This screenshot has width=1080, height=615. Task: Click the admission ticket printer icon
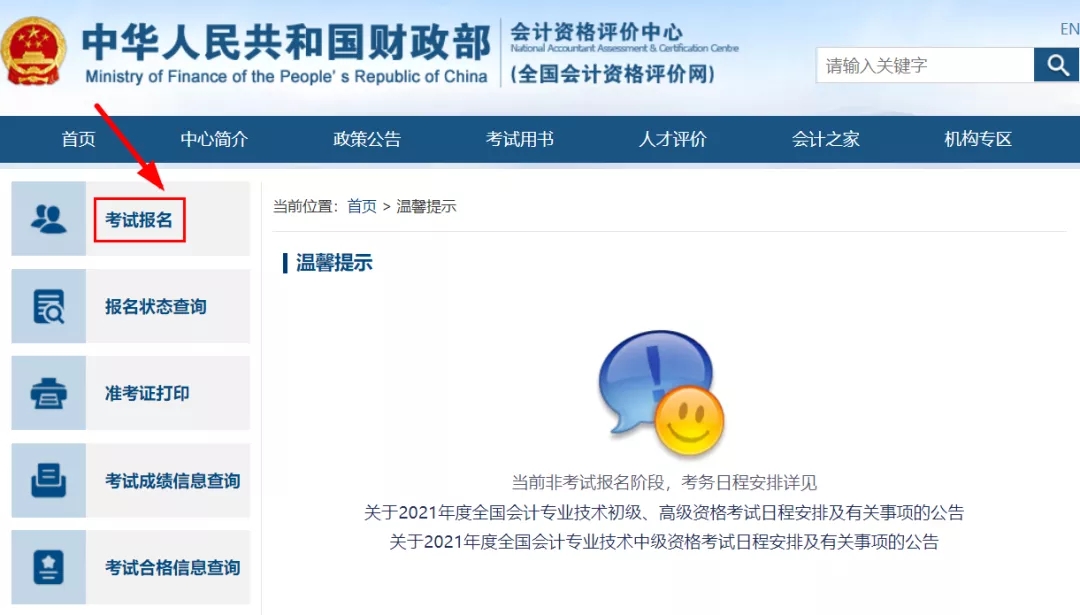(x=48, y=393)
